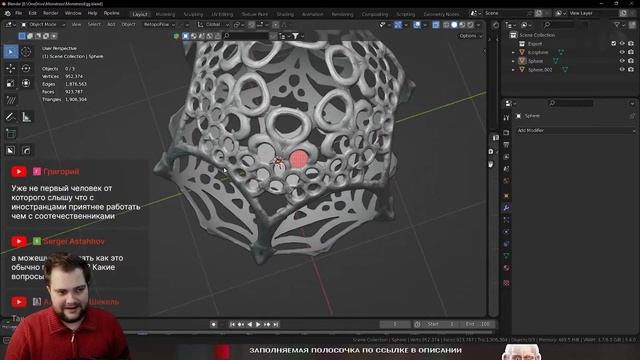Screen dimensions: 640x360
Task: Open the Scene properties tab
Action: (x=507, y=169)
